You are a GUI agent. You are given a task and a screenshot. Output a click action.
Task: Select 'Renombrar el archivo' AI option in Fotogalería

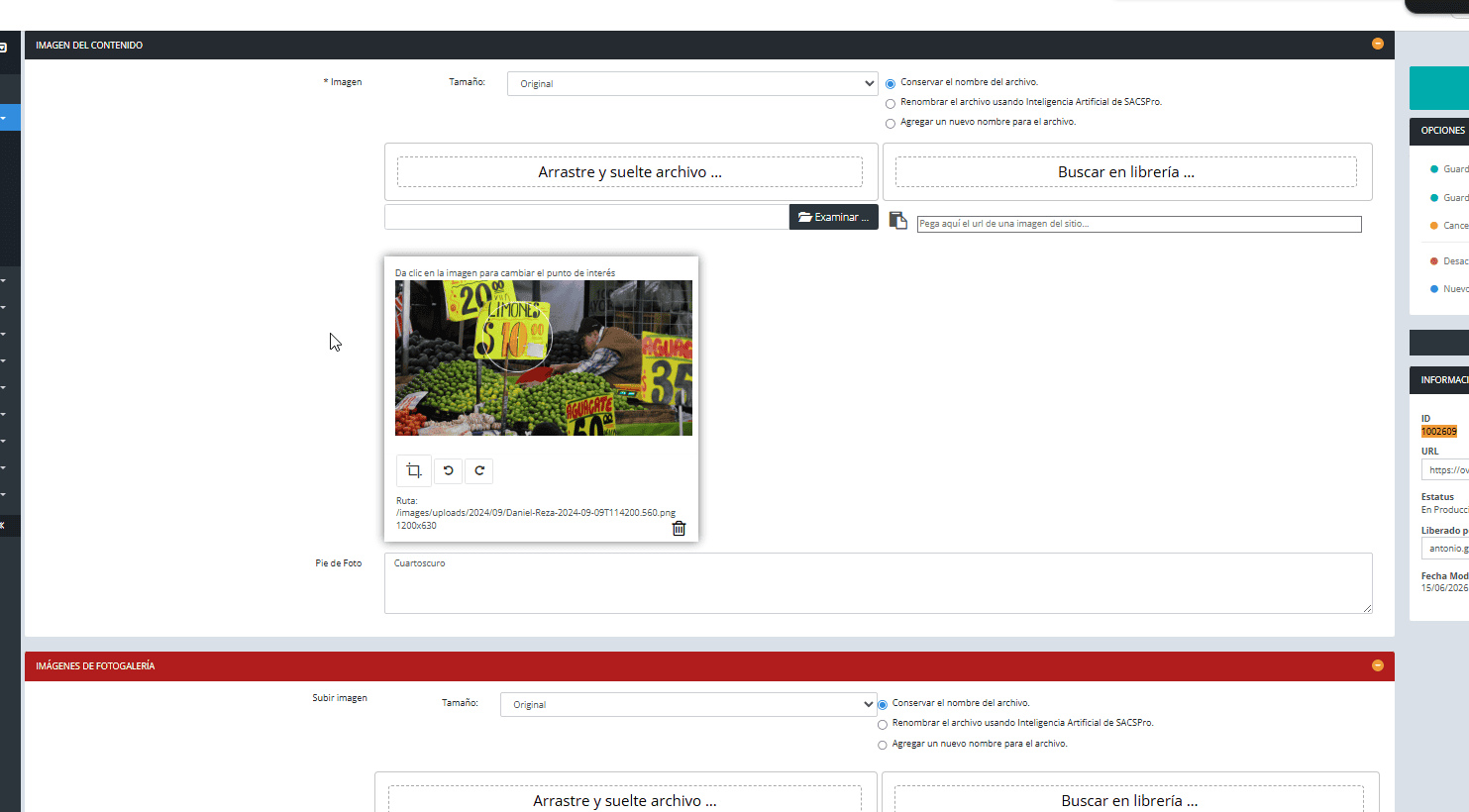pos(883,725)
